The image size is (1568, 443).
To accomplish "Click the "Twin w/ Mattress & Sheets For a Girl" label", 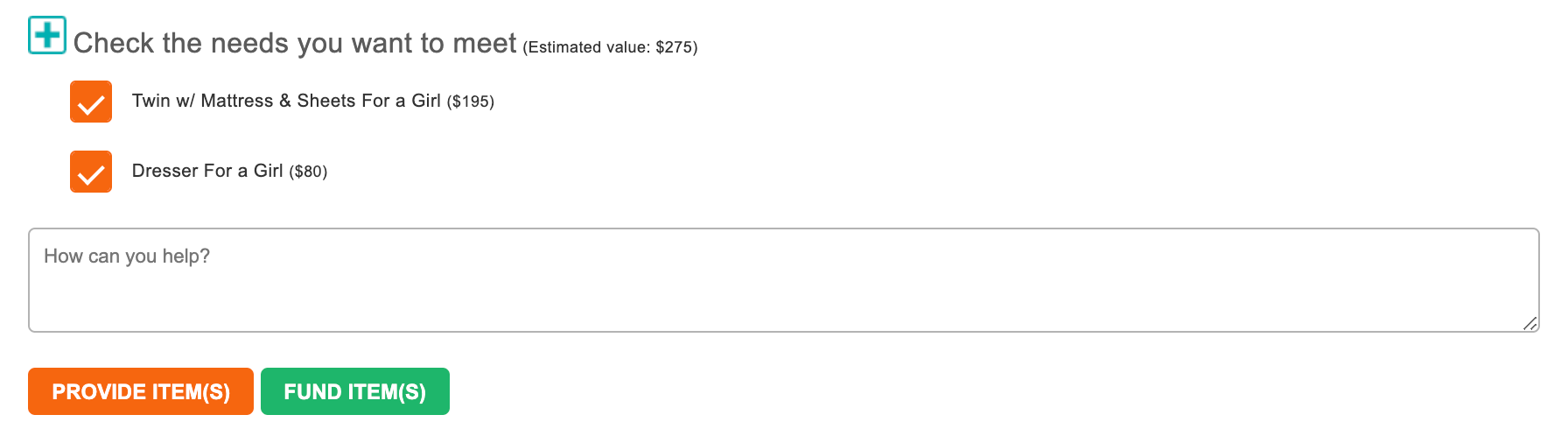I will (286, 101).
